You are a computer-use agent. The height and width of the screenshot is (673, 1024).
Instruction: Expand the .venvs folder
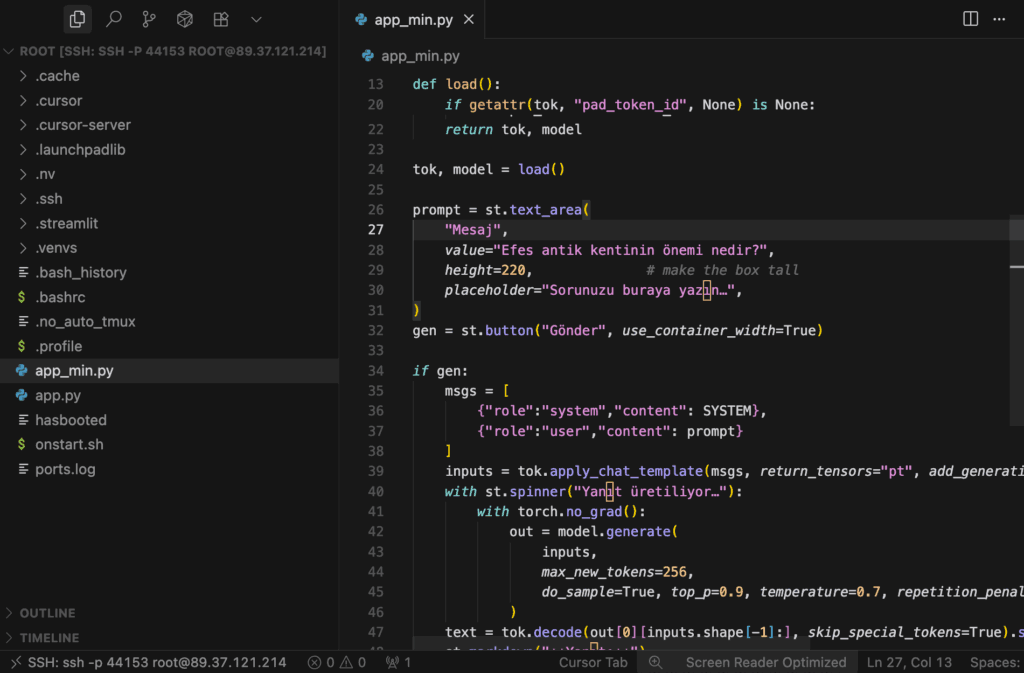56,248
